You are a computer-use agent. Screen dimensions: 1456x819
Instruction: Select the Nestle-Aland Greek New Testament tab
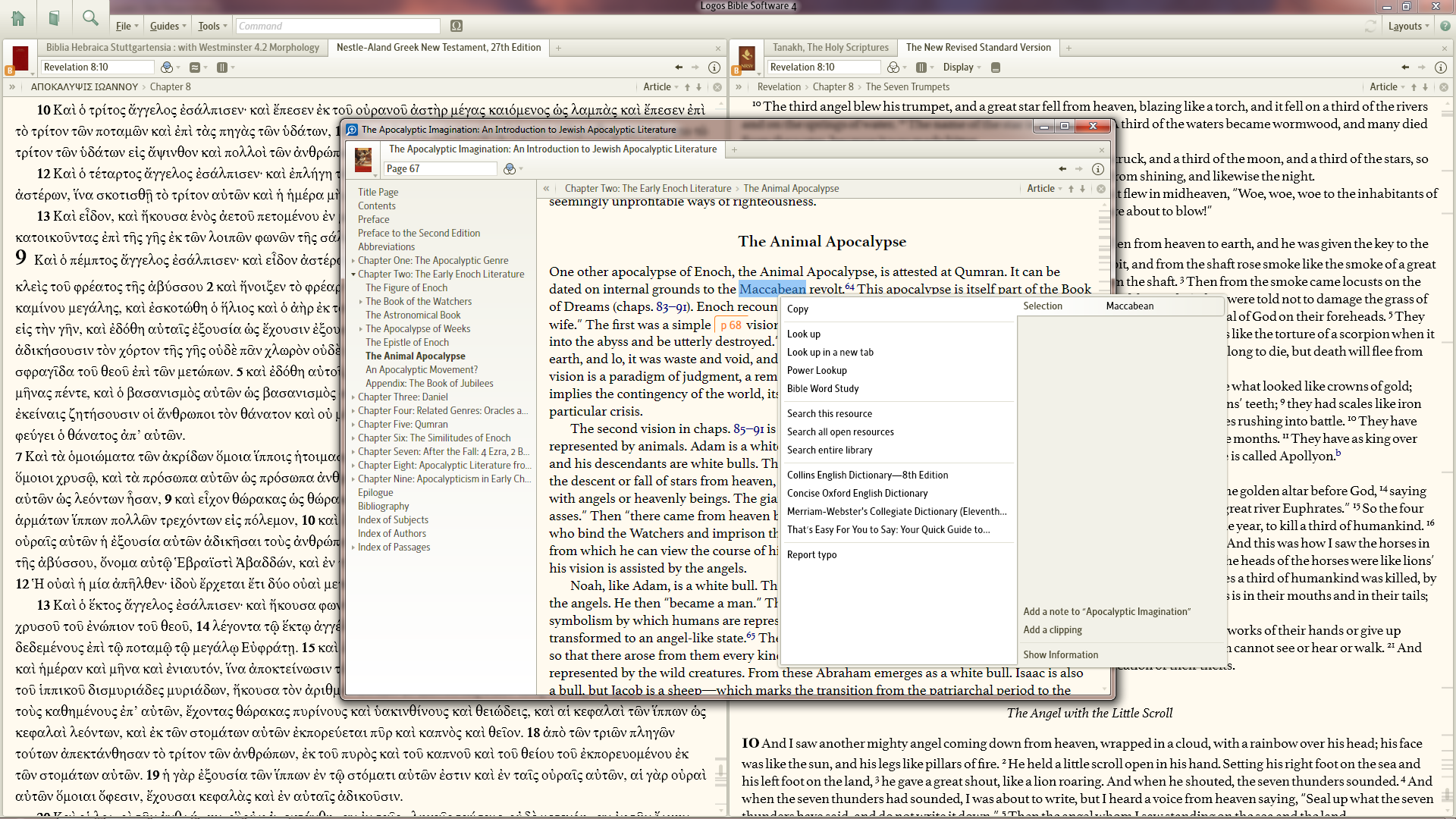(438, 48)
